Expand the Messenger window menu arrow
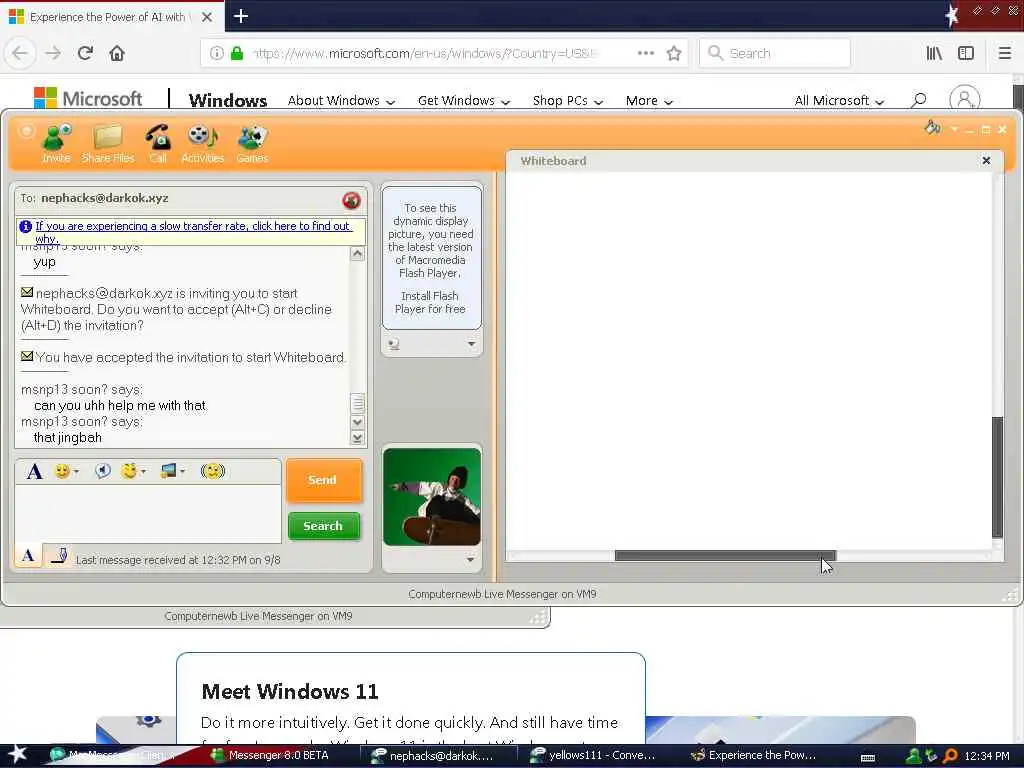The image size is (1024, 768). (x=954, y=129)
